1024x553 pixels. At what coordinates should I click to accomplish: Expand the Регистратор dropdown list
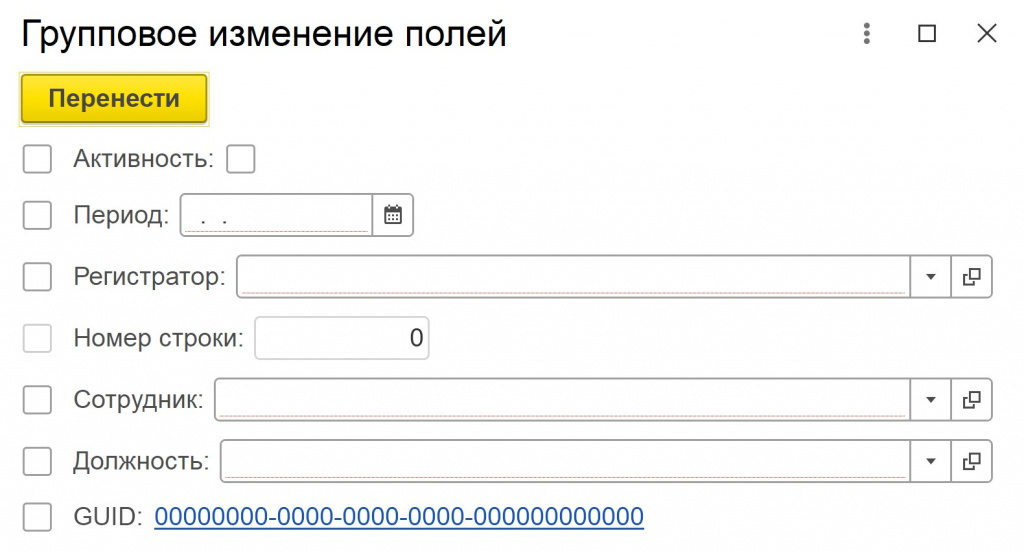tap(930, 277)
